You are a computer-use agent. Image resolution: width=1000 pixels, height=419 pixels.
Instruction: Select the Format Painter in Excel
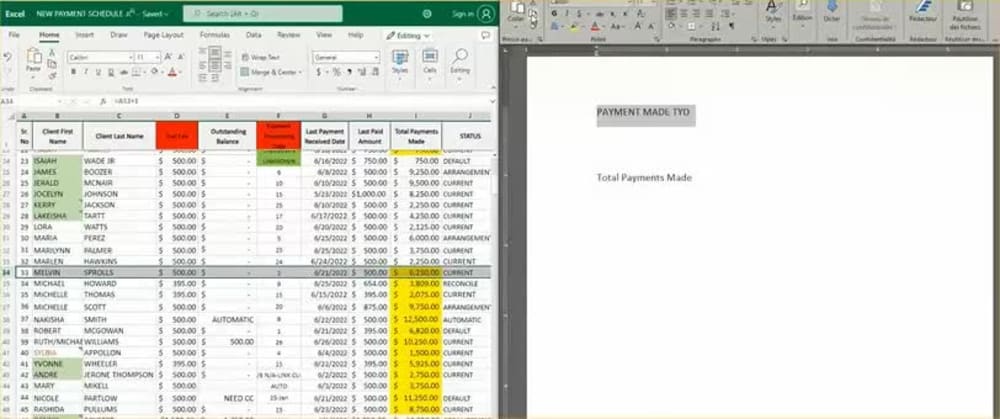pyautogui.click(x=52, y=75)
